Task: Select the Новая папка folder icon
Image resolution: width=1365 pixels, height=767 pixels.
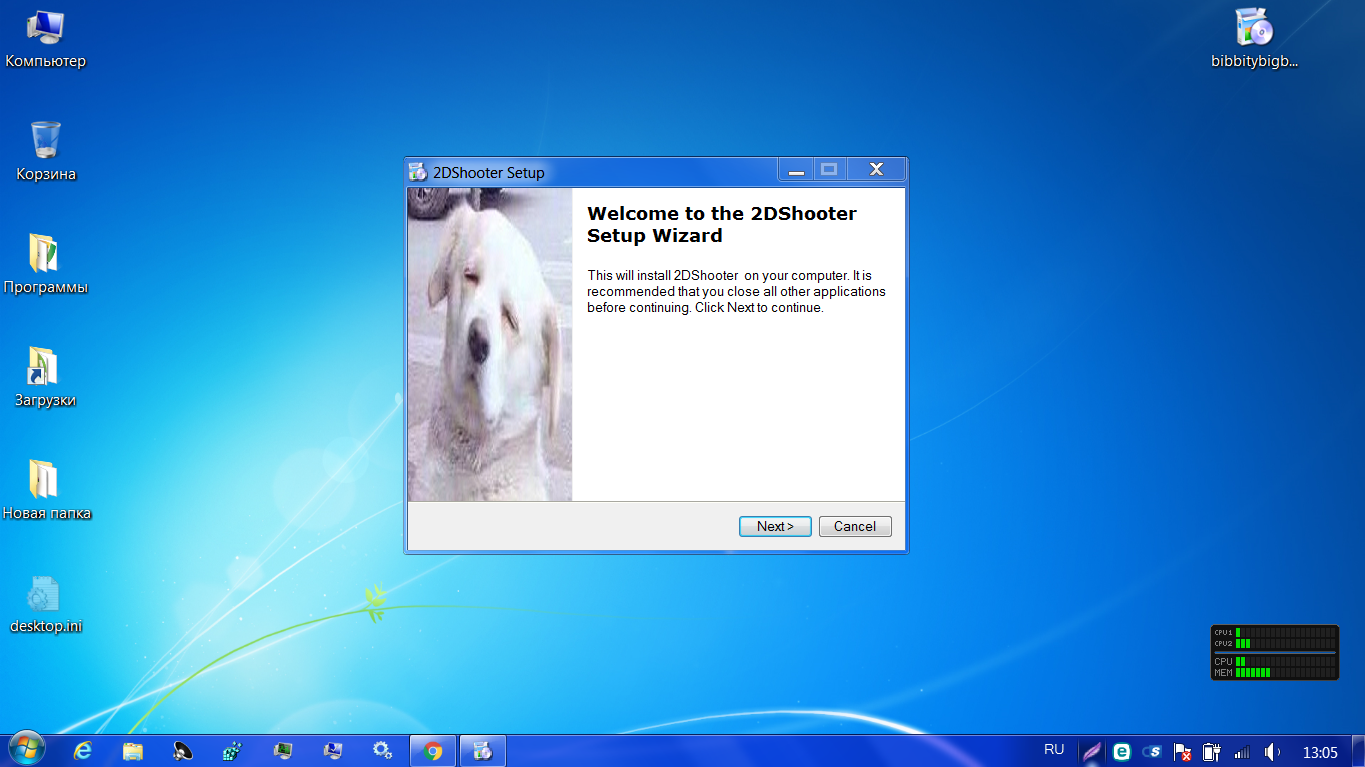Action: [x=46, y=491]
